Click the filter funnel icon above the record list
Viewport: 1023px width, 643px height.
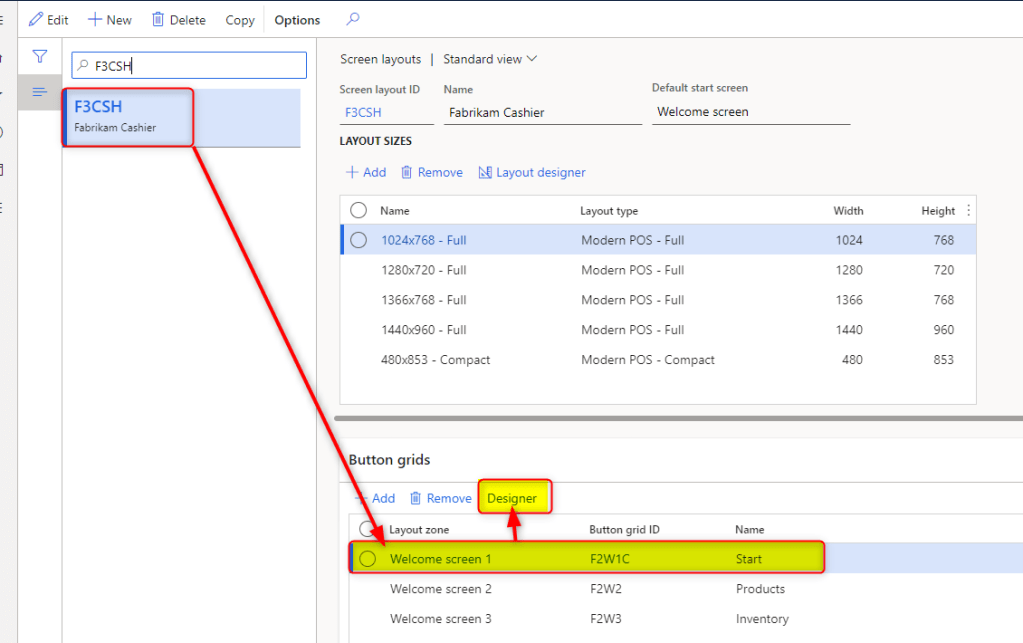click(40, 57)
